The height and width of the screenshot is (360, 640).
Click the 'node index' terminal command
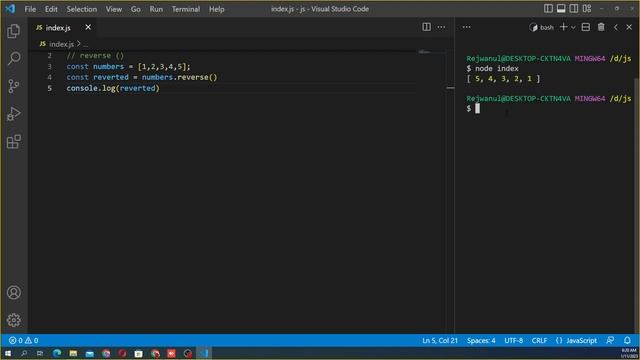click(x=497, y=69)
